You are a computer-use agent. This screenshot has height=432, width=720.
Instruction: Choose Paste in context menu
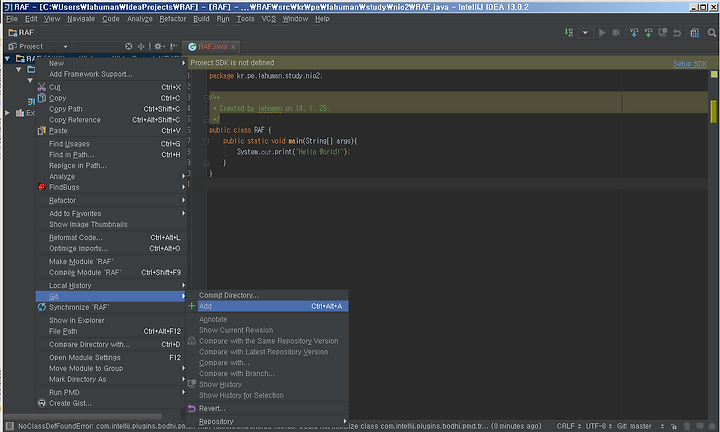click(111, 131)
